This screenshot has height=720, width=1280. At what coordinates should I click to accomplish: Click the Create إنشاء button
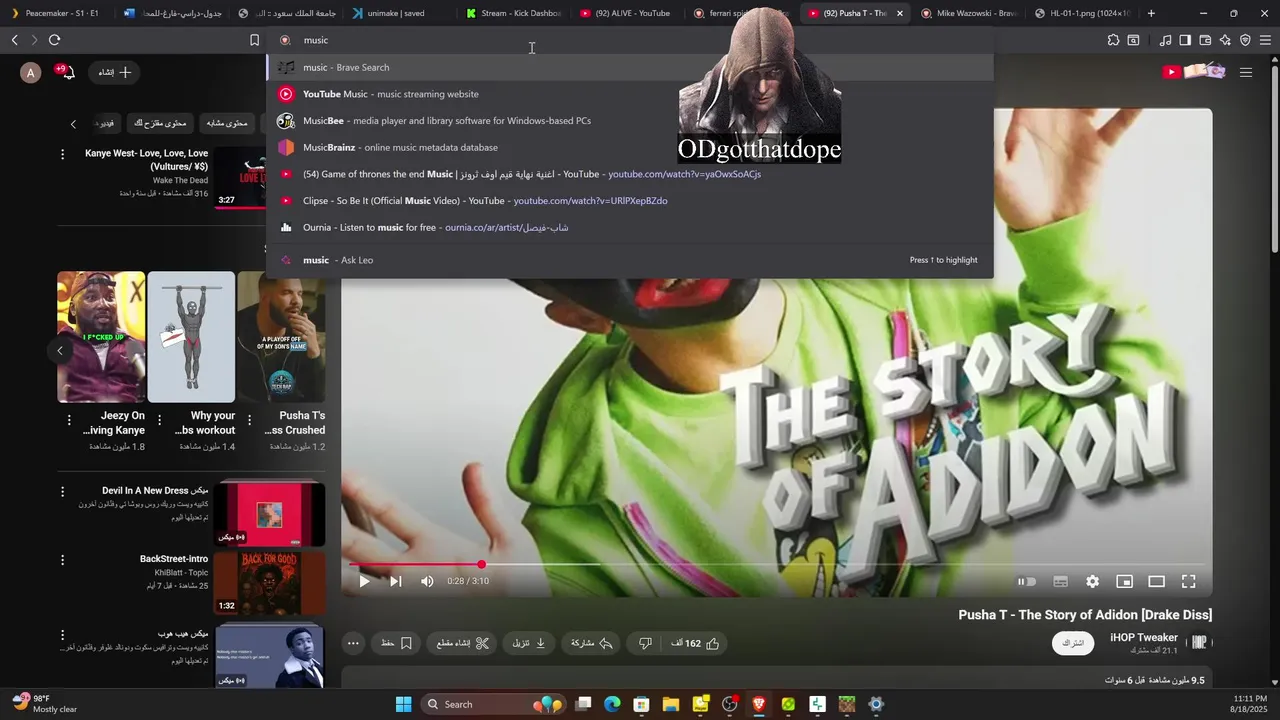[x=114, y=72]
